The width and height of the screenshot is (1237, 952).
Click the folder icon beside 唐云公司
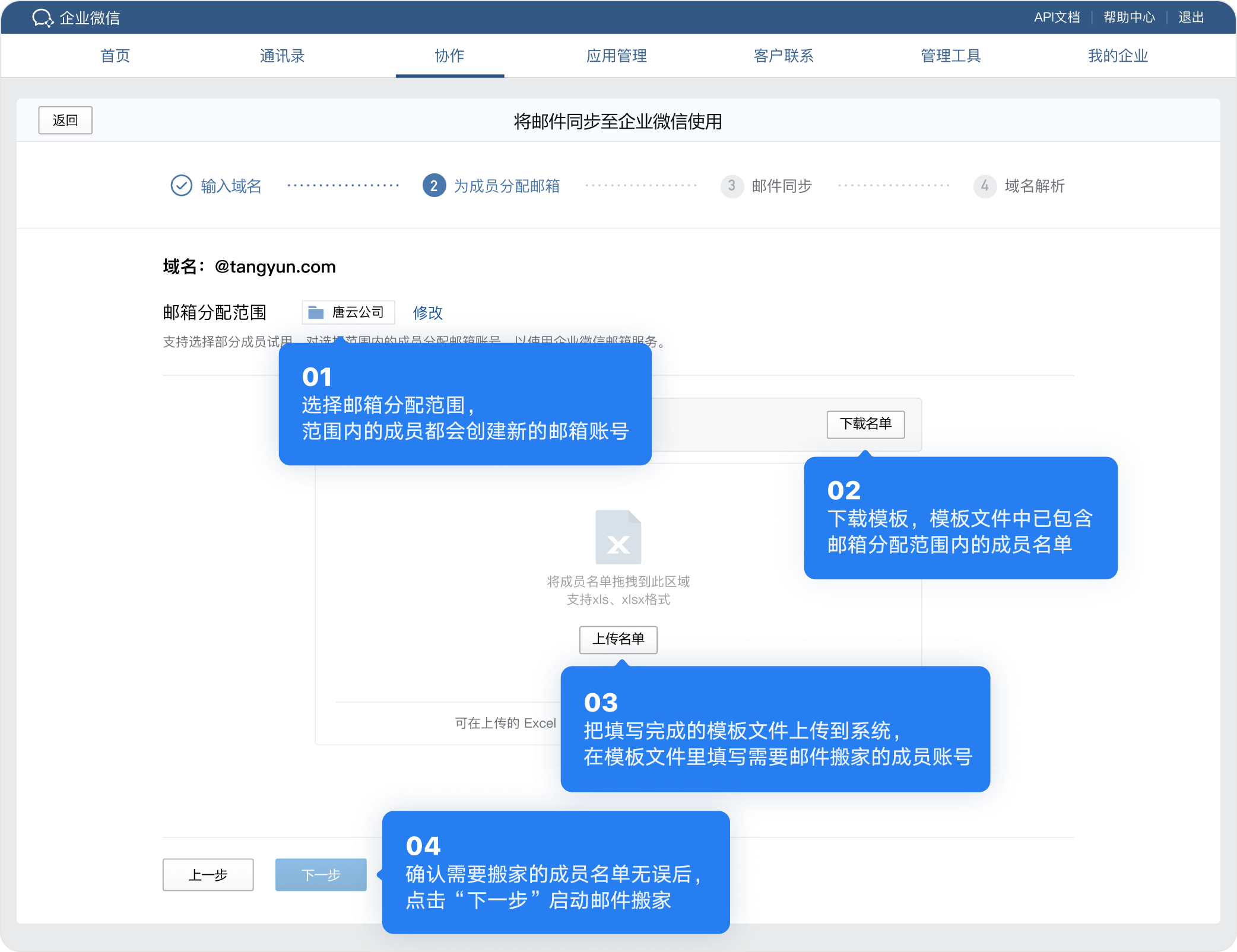pos(316,312)
